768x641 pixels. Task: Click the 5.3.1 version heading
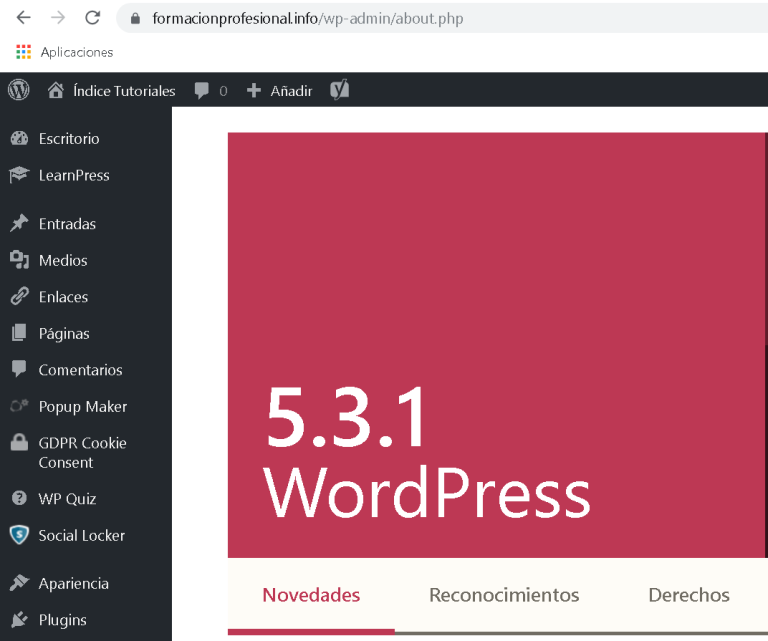point(346,417)
